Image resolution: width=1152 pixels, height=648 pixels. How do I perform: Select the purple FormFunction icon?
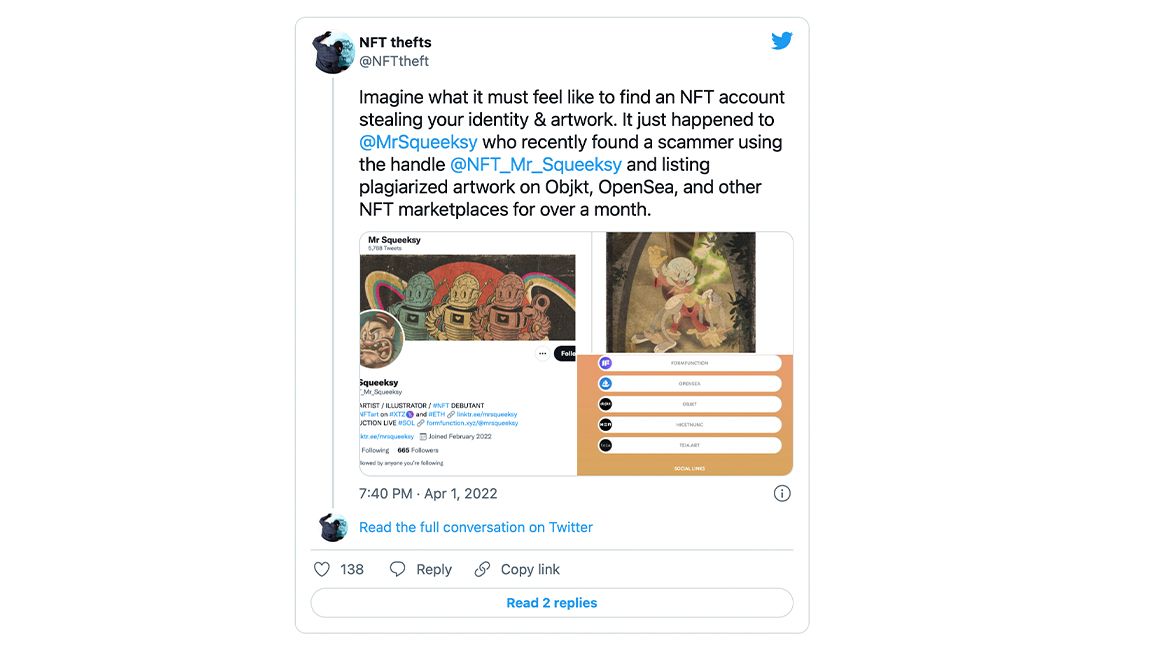pyautogui.click(x=606, y=363)
